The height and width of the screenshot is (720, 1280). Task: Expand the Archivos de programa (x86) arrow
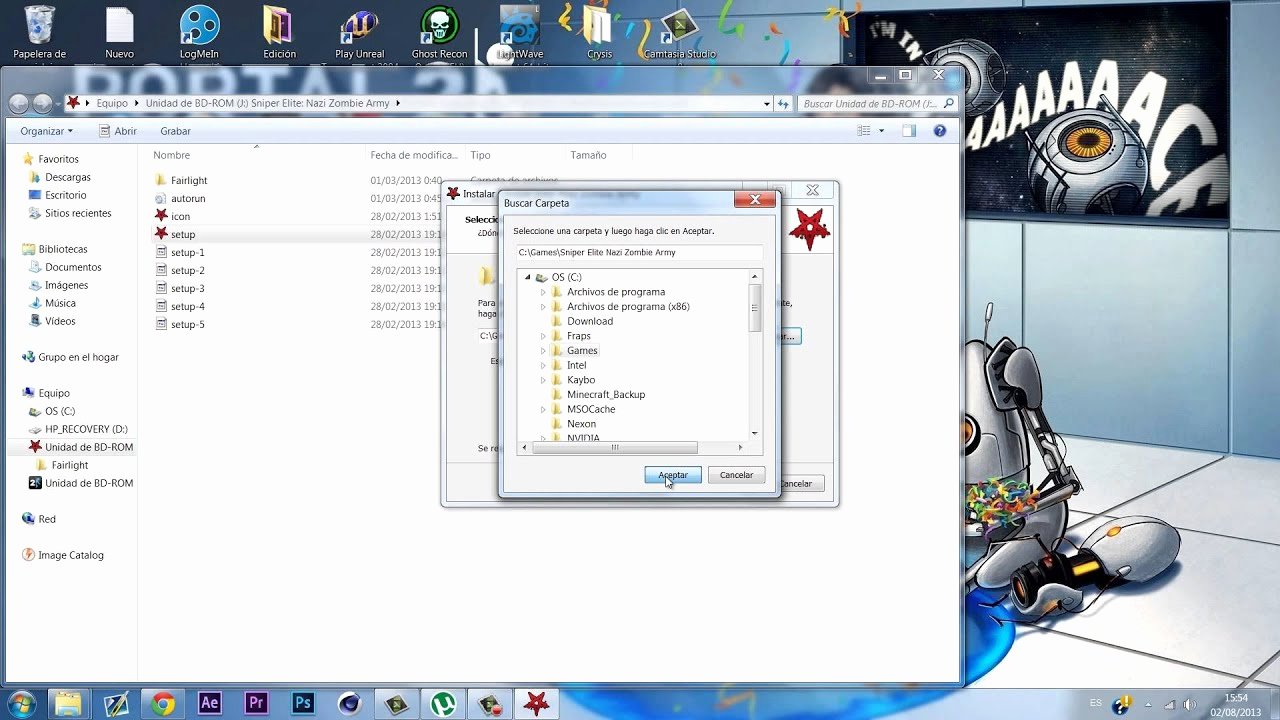click(x=543, y=307)
